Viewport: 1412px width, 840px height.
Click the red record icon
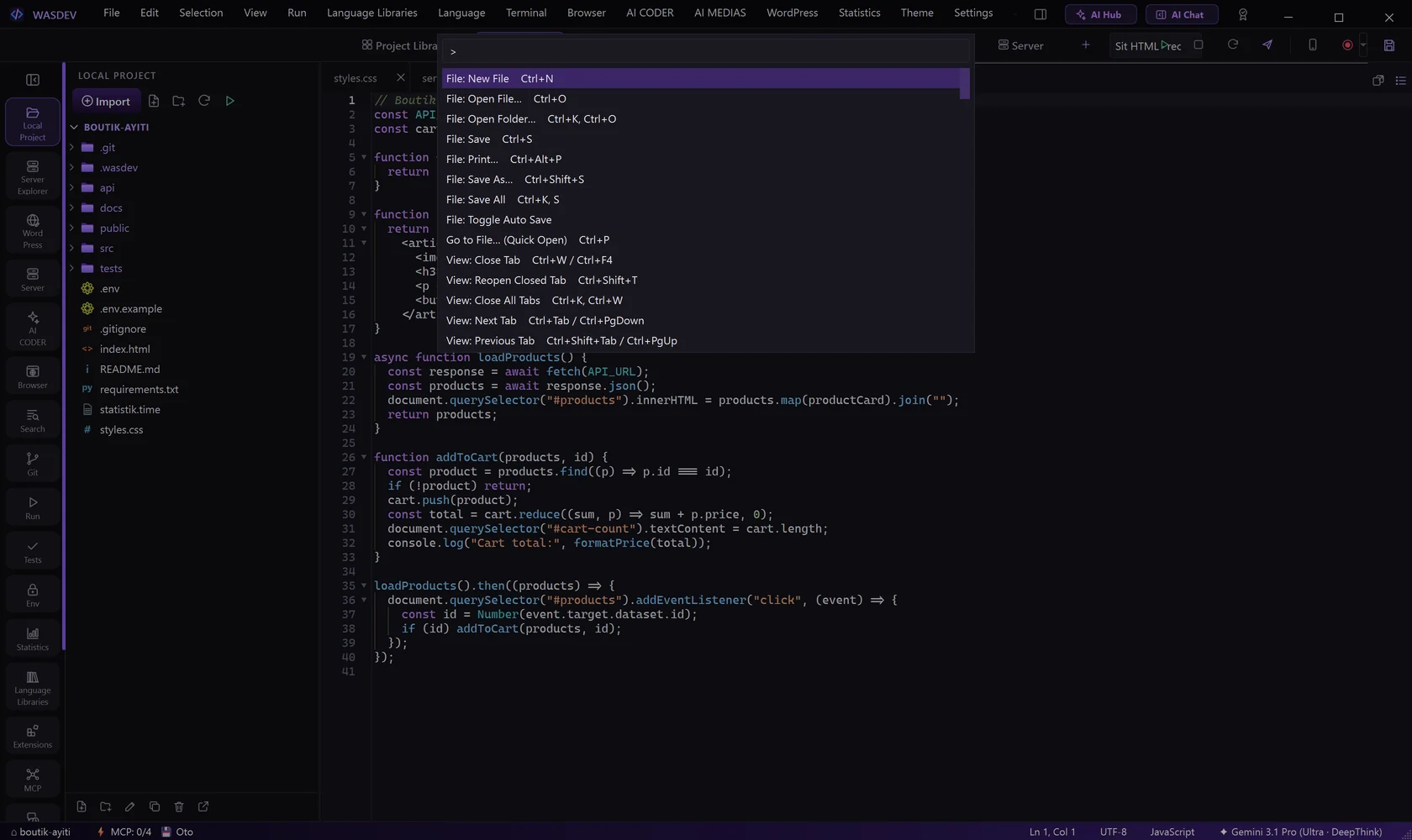(x=1347, y=45)
